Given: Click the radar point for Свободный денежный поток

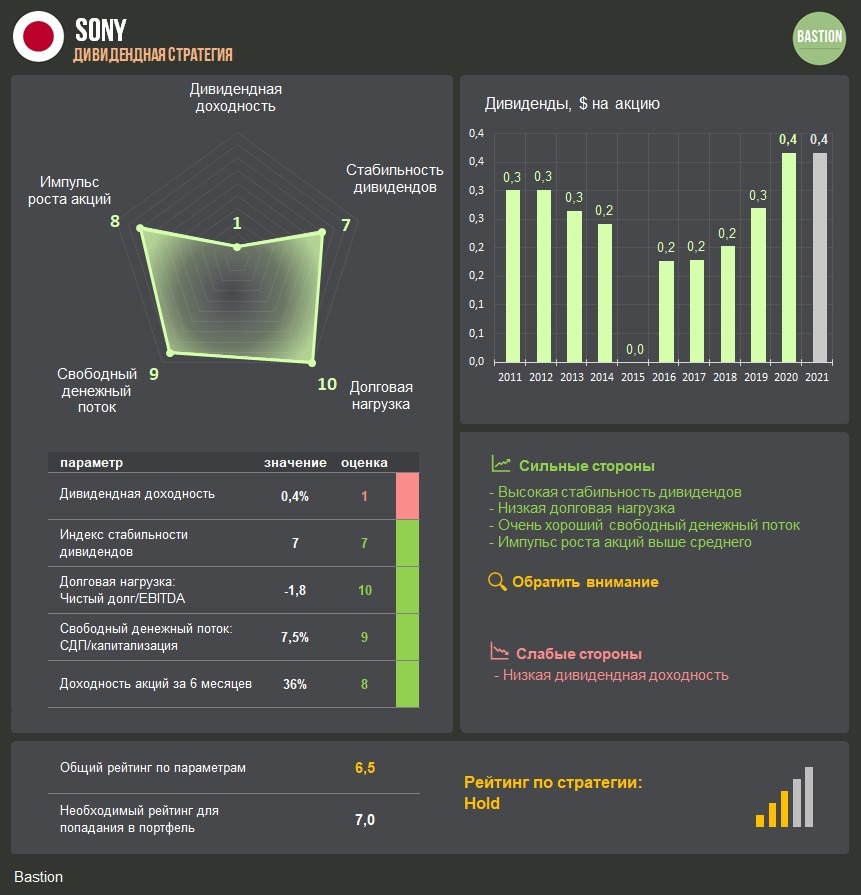Looking at the screenshot, I should [170, 353].
